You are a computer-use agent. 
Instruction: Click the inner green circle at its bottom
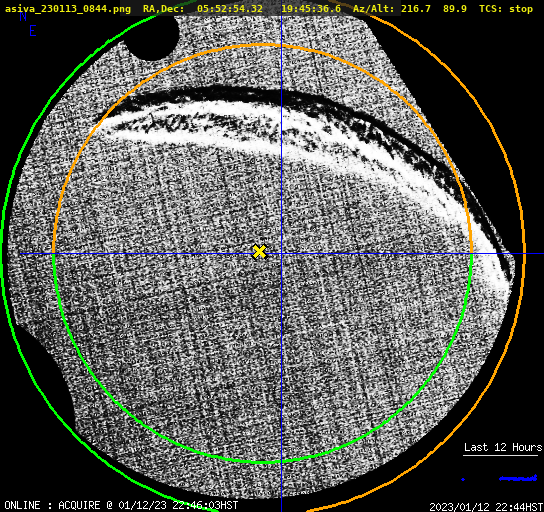click(x=263, y=462)
